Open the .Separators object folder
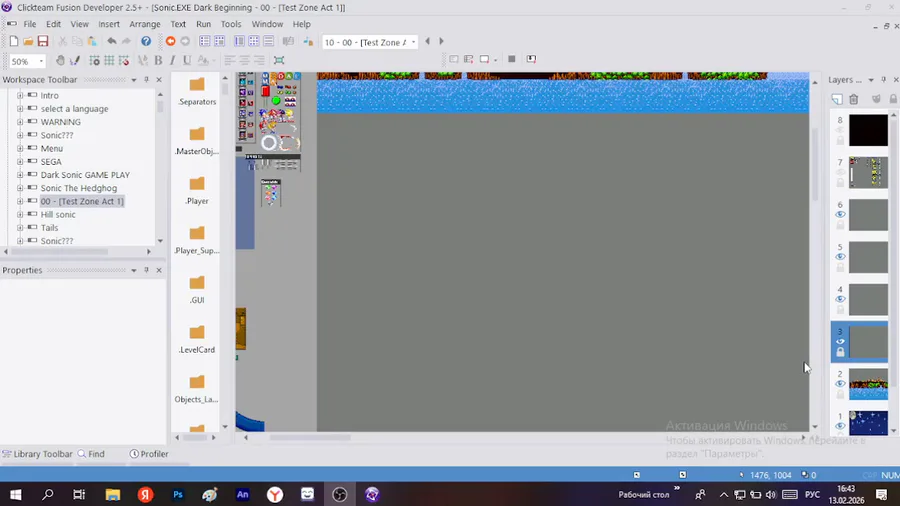This screenshot has height=506, width=900. tap(197, 91)
